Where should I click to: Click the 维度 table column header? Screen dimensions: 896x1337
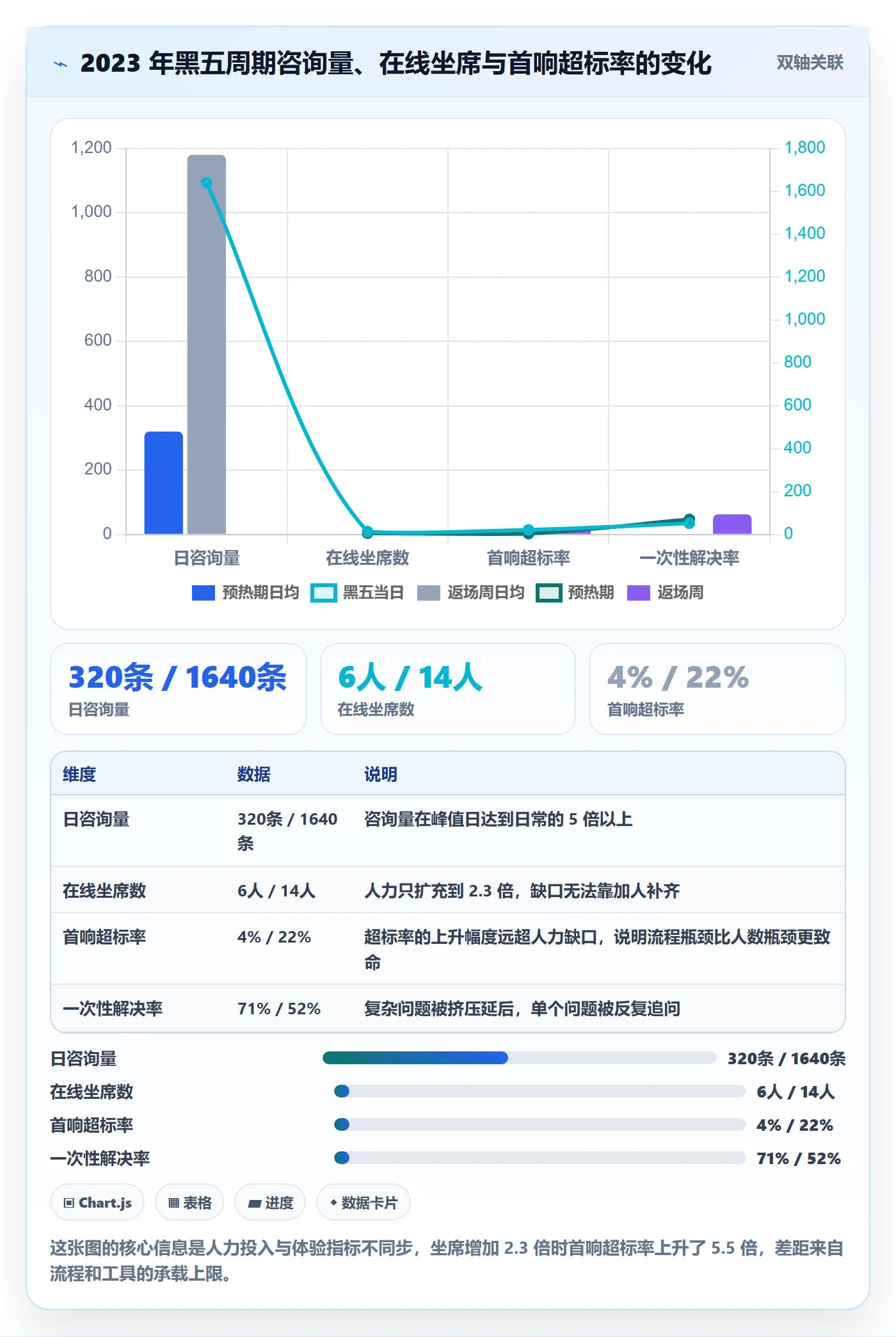[x=79, y=774]
